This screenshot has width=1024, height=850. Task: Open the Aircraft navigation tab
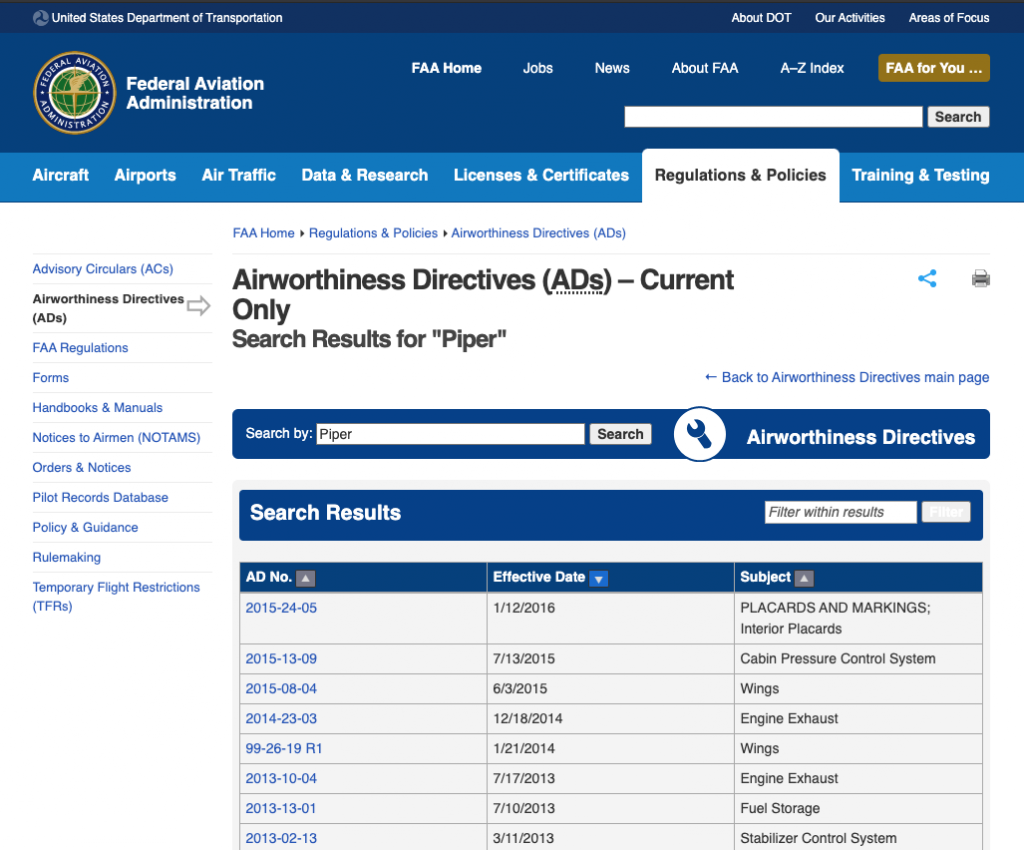pyautogui.click(x=60, y=175)
